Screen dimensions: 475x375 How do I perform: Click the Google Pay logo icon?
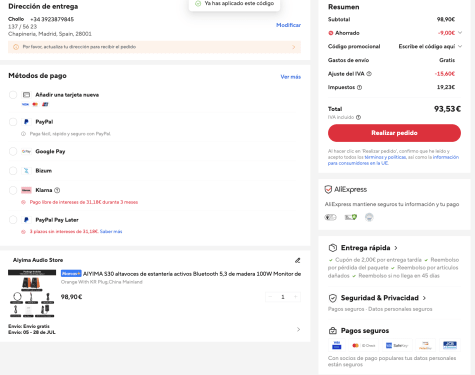pos(26,151)
